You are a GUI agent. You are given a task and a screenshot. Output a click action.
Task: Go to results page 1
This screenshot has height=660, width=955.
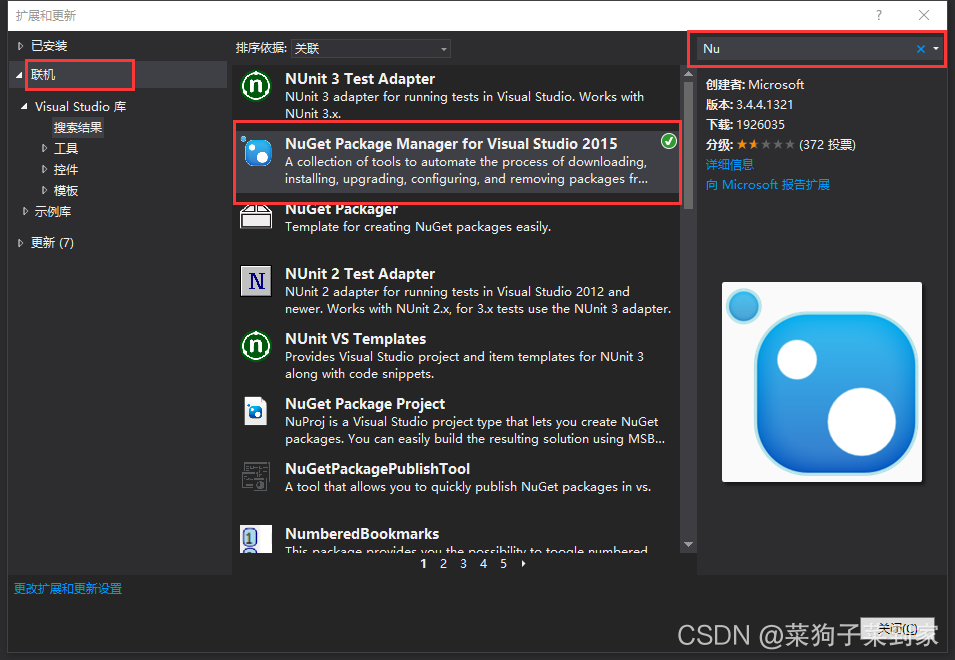click(x=423, y=564)
